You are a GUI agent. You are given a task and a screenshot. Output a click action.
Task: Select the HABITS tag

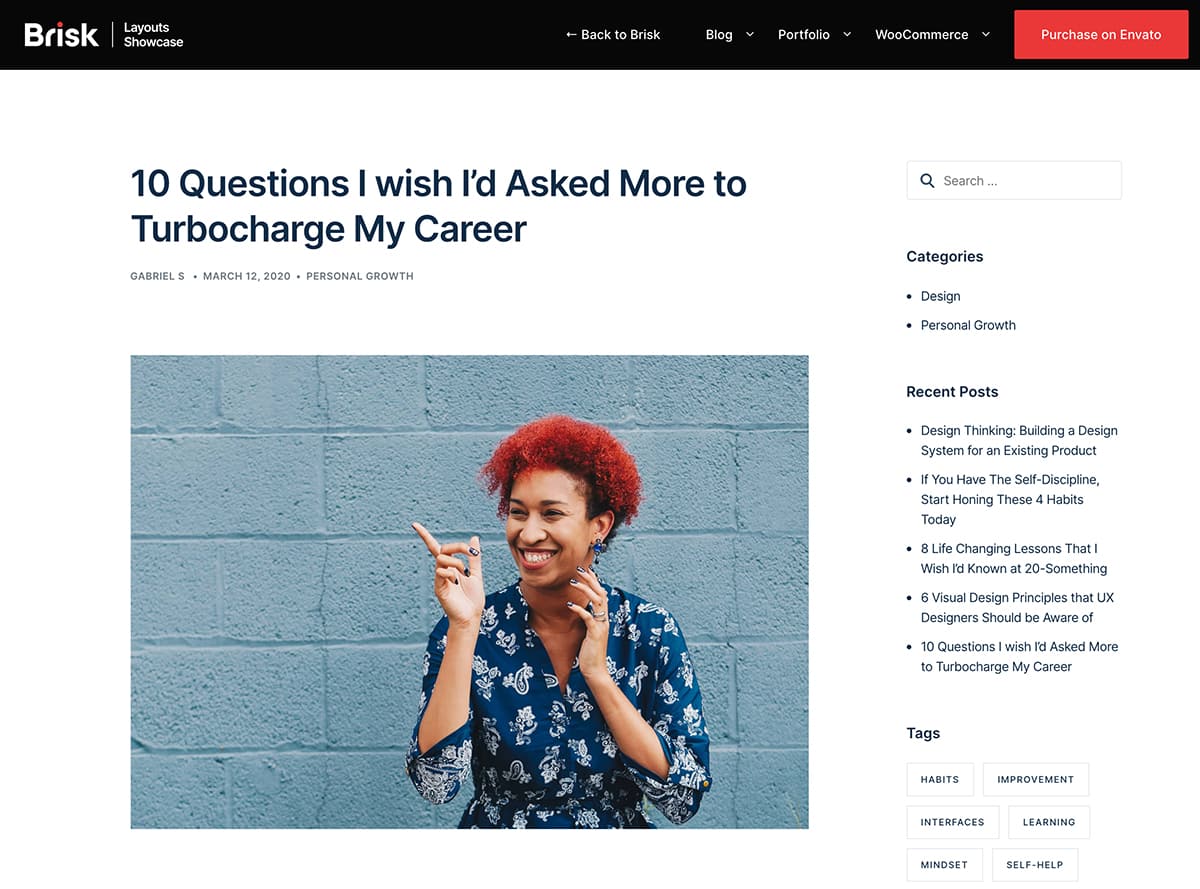pyautogui.click(x=940, y=779)
